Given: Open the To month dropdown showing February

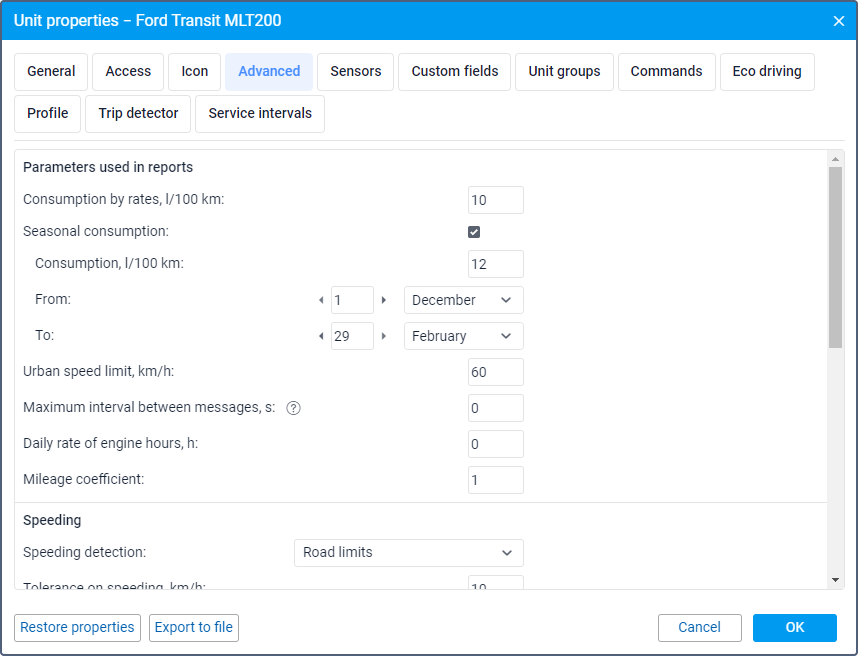Looking at the screenshot, I should 463,336.
